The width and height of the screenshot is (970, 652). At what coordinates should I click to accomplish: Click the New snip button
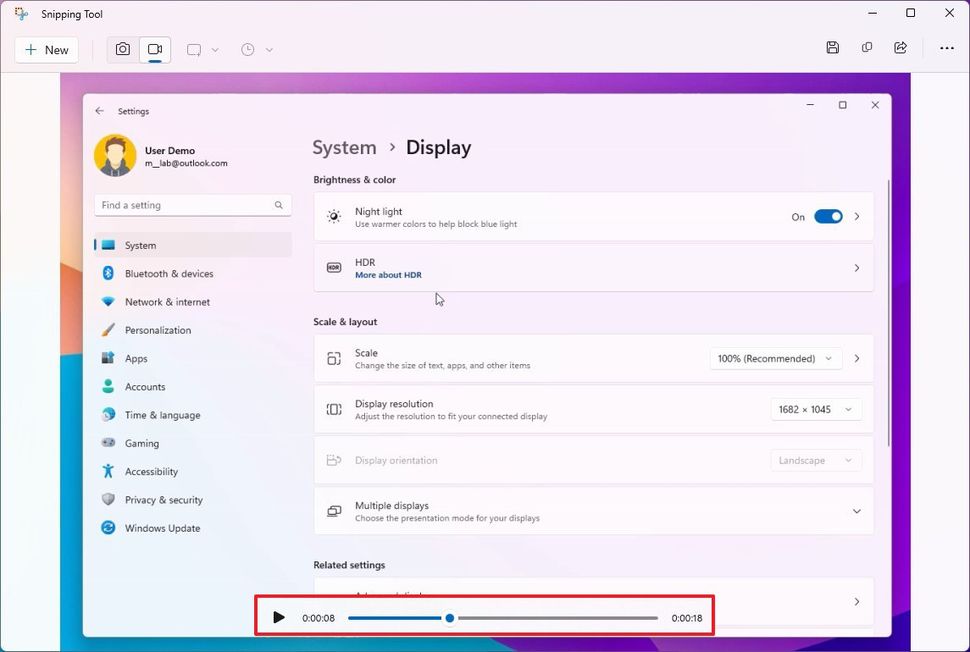tap(46, 49)
